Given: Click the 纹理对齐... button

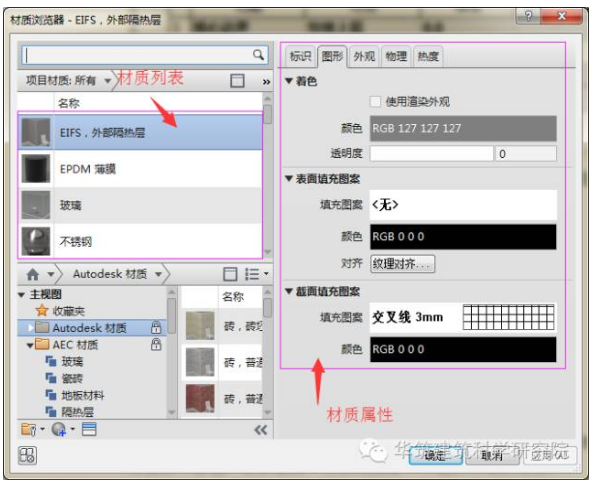Looking at the screenshot, I should coord(402,263).
